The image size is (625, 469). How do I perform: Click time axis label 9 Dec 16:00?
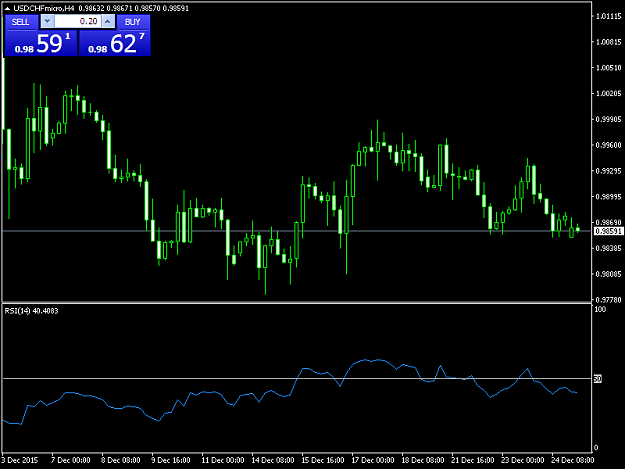click(171, 460)
